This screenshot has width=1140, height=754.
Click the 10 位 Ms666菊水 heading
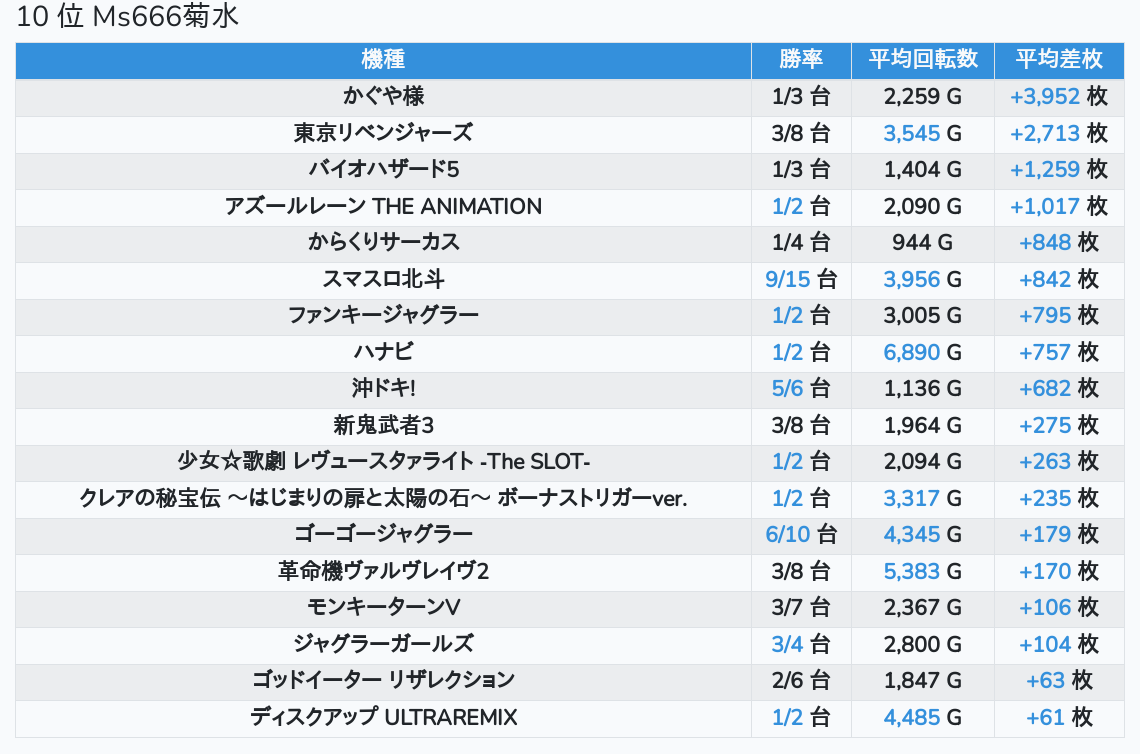(128, 18)
